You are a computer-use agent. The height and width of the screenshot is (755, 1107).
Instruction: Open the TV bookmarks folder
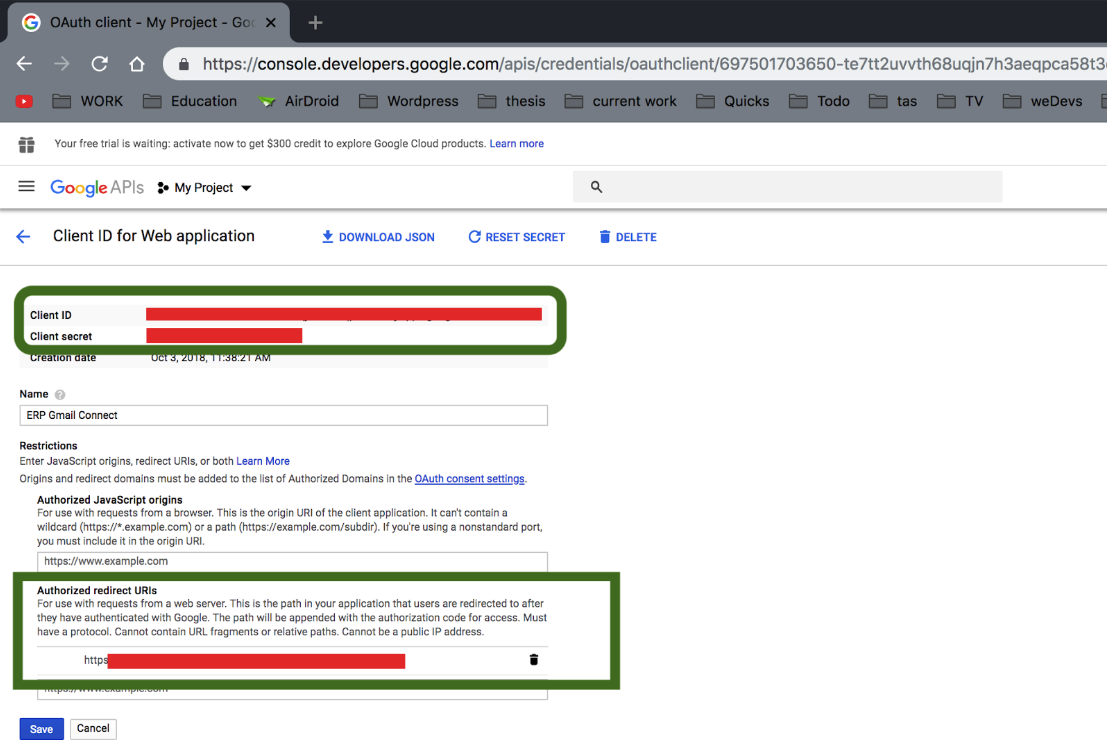coord(960,102)
